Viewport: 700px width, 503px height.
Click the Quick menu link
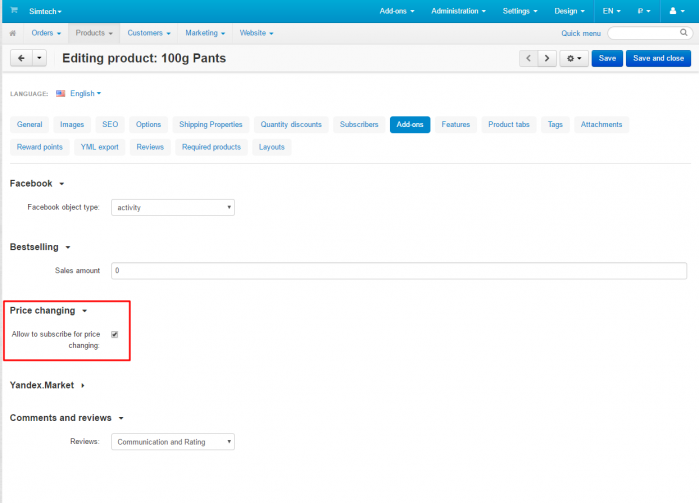[x=581, y=33]
